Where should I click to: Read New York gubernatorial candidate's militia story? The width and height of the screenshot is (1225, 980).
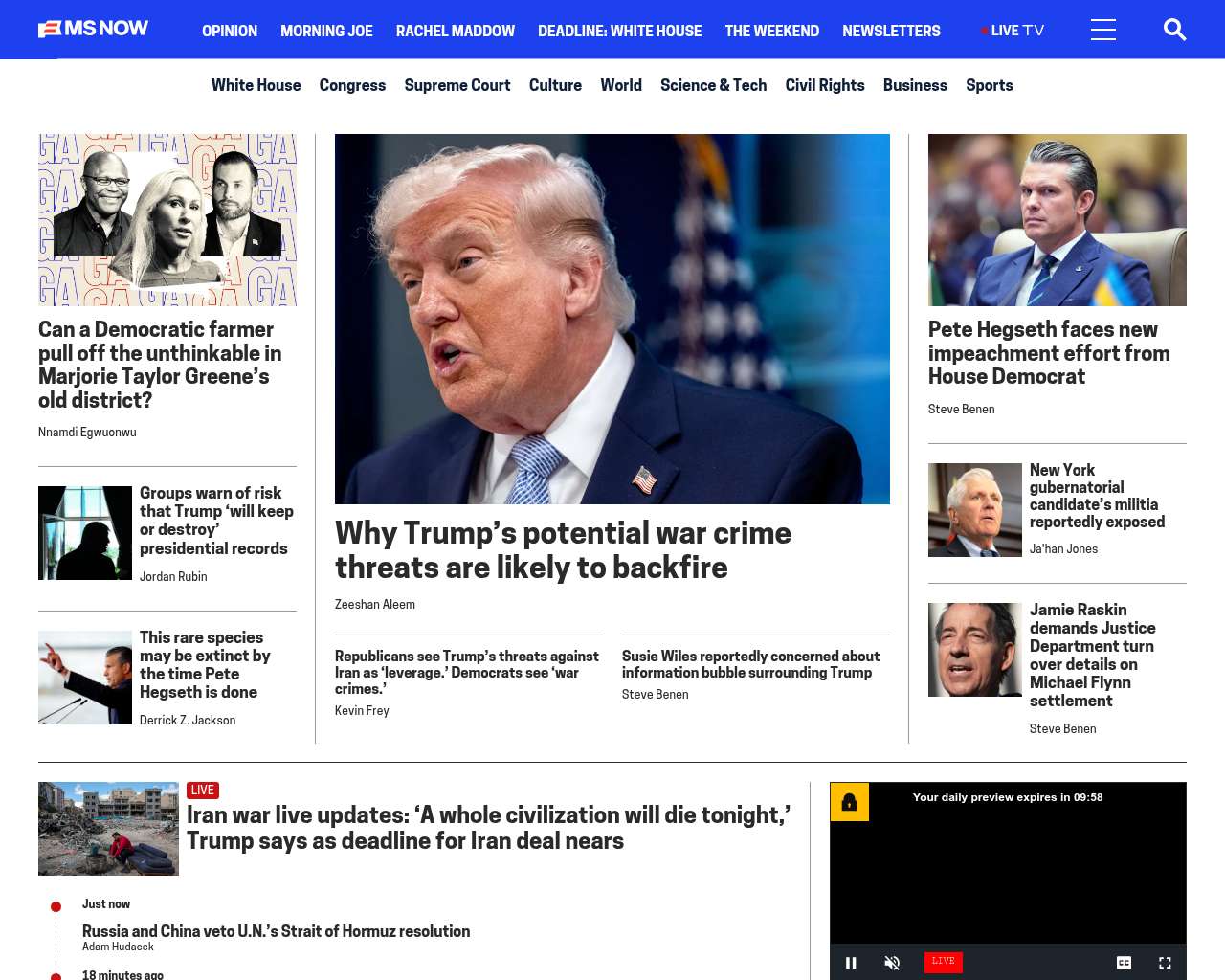point(1097,496)
